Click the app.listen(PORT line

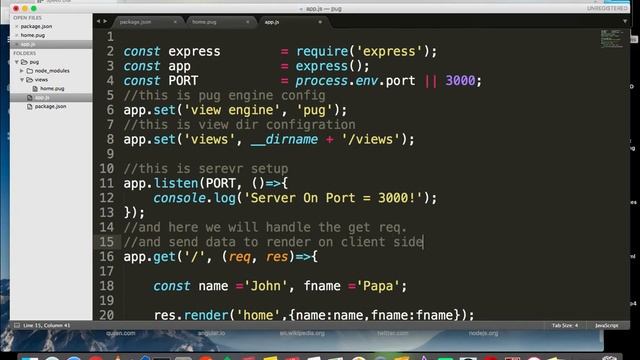206,183
